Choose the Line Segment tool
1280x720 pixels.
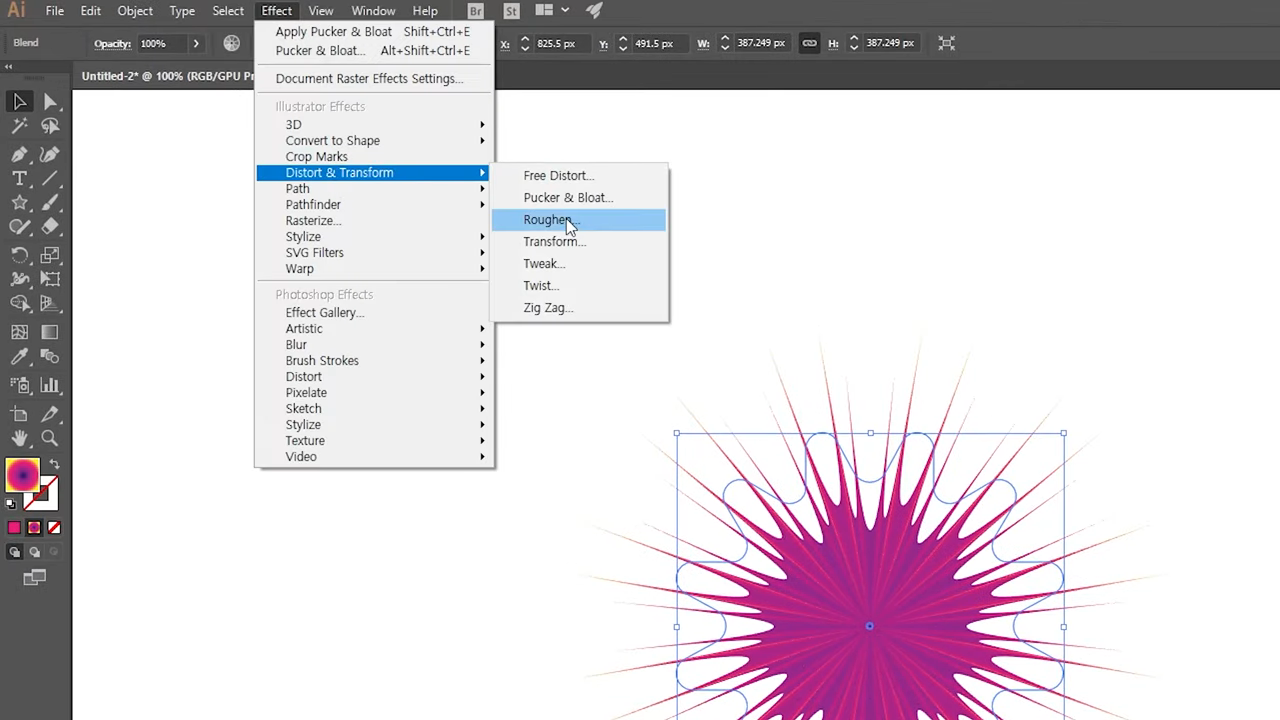[51, 179]
